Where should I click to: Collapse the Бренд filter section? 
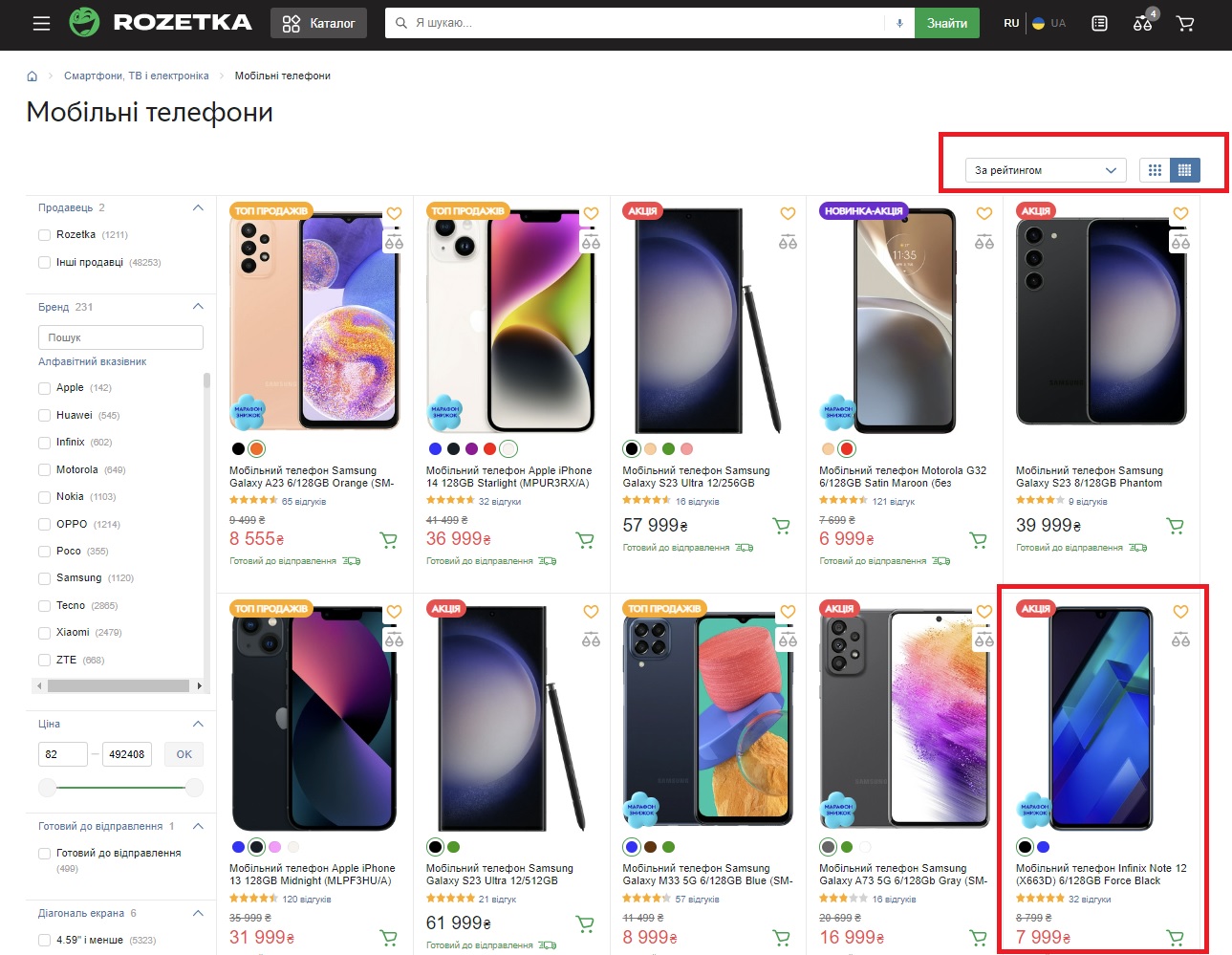pos(198,307)
